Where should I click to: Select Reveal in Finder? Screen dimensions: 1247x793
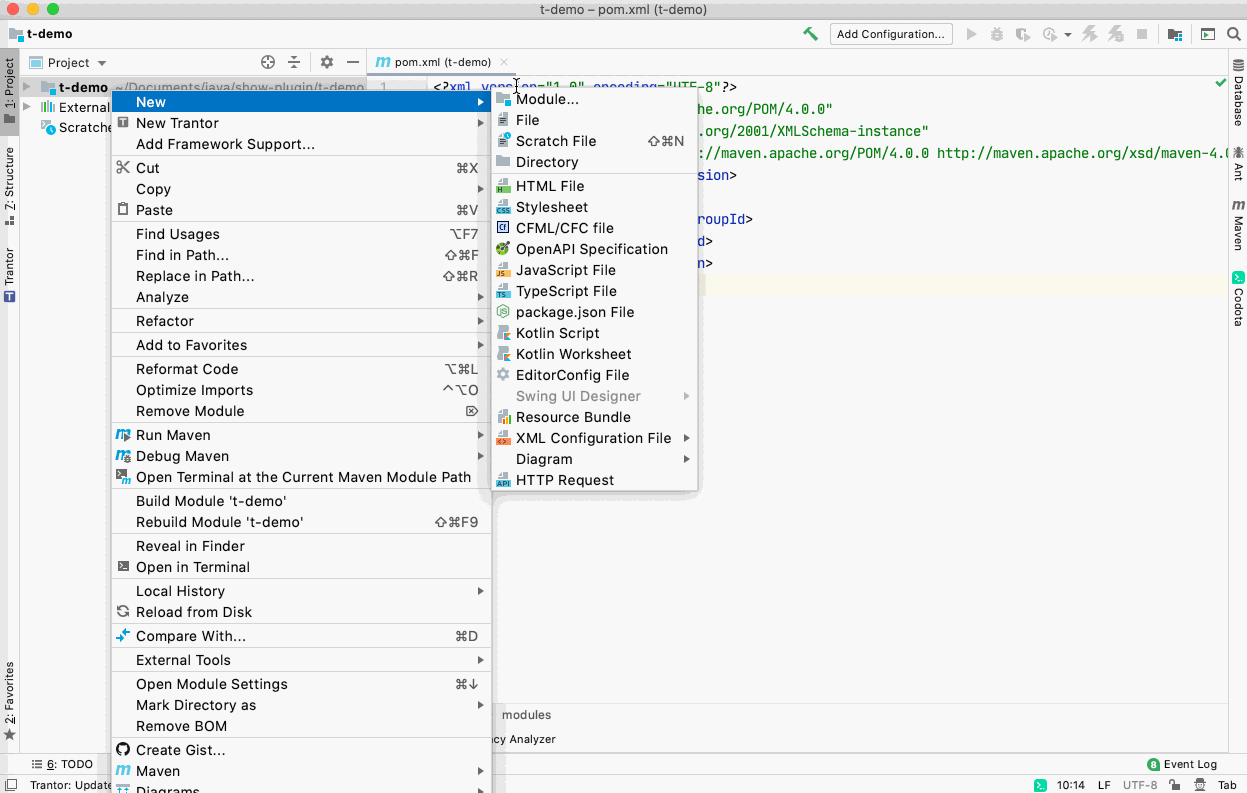(301, 546)
